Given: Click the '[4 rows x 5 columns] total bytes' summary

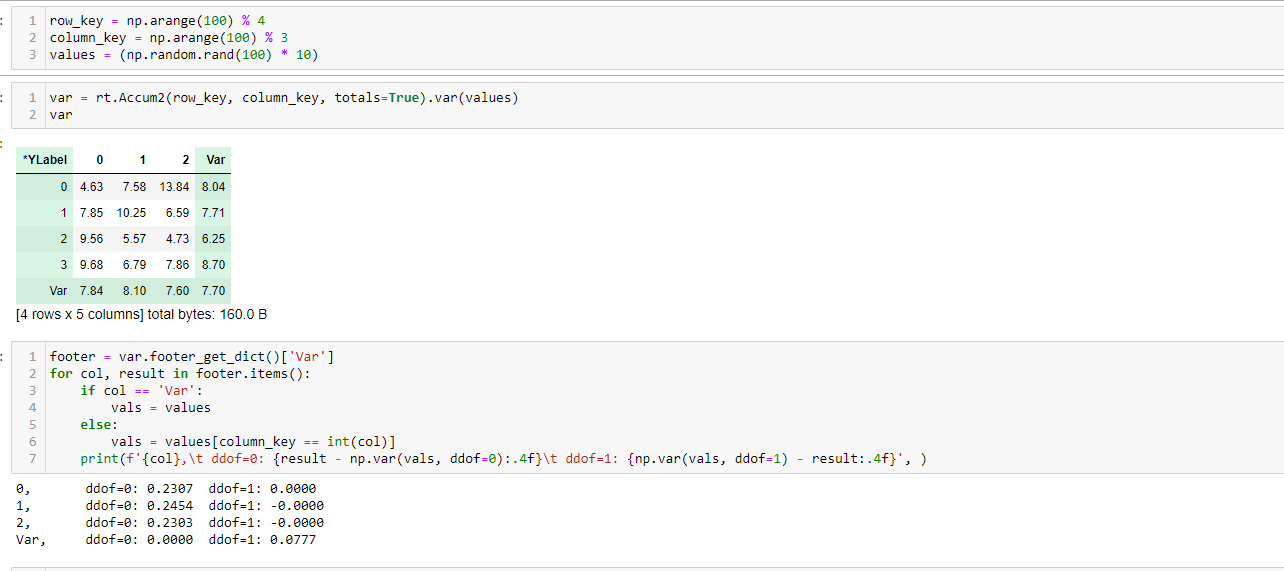Looking at the screenshot, I should point(142,314).
